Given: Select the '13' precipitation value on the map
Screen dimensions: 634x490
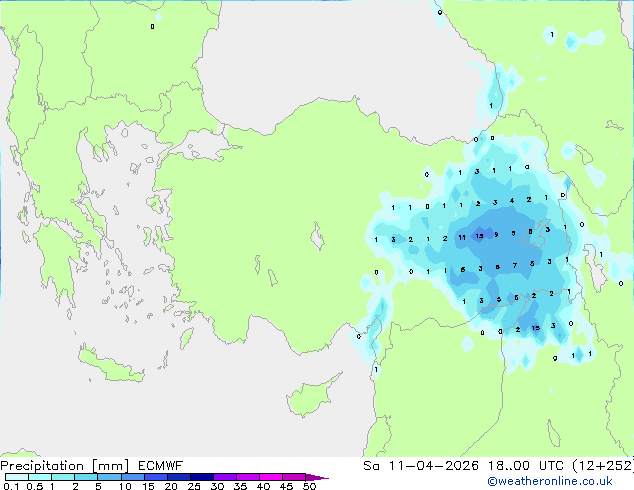Looking at the screenshot, I should [479, 236].
